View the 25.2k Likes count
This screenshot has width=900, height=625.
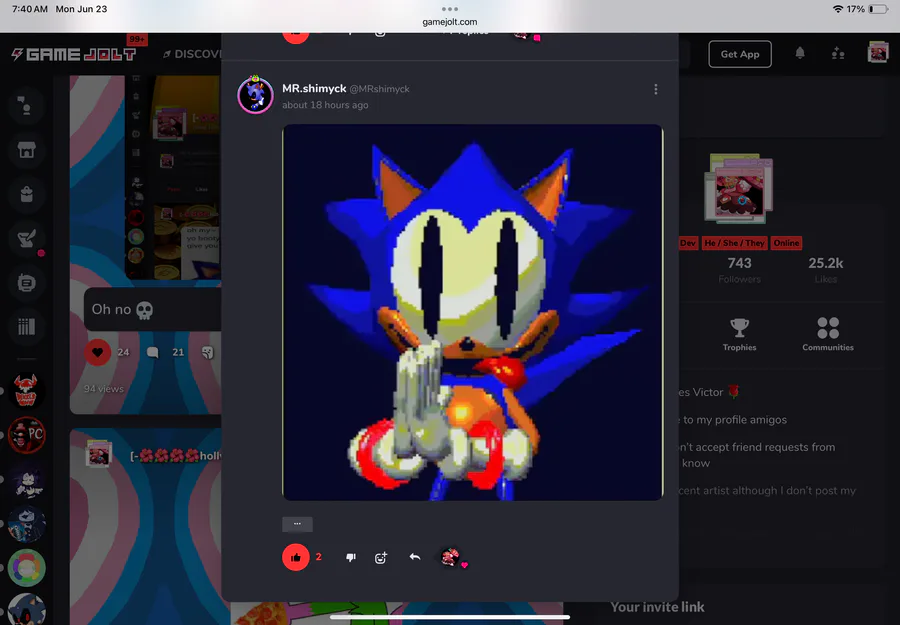tap(825, 270)
